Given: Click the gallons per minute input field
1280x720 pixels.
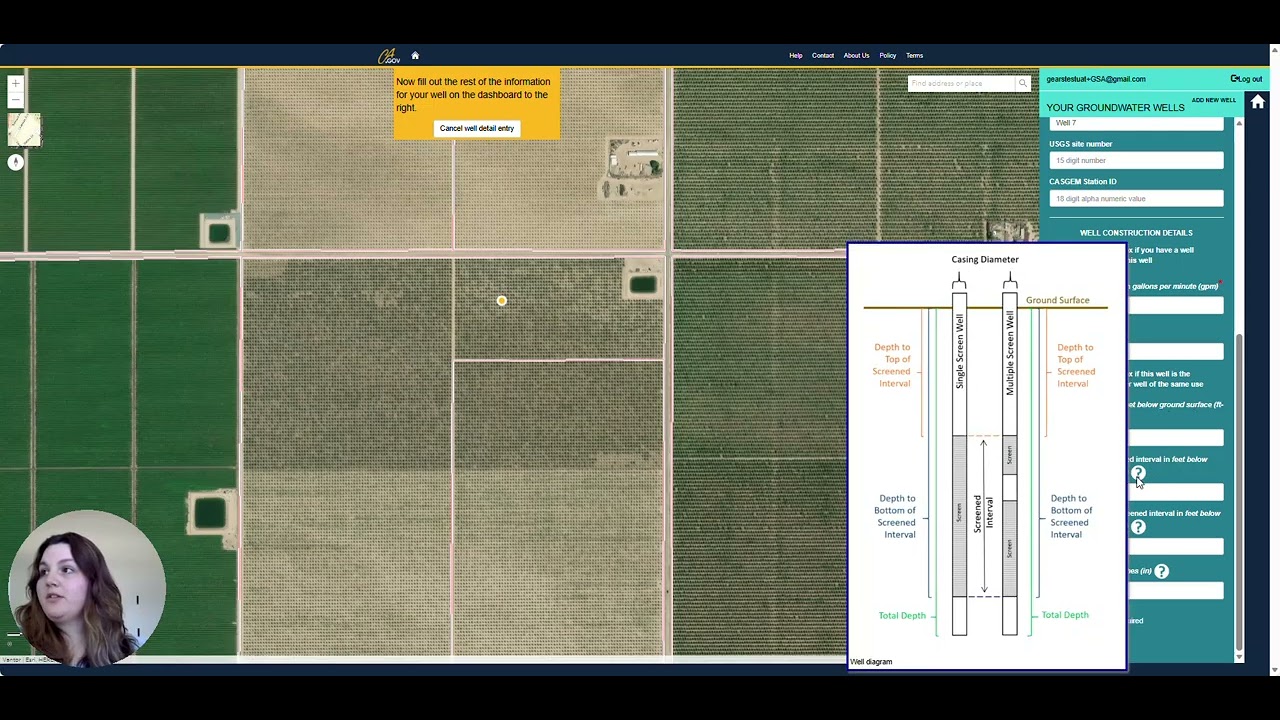Looking at the screenshot, I should click(x=1175, y=306).
